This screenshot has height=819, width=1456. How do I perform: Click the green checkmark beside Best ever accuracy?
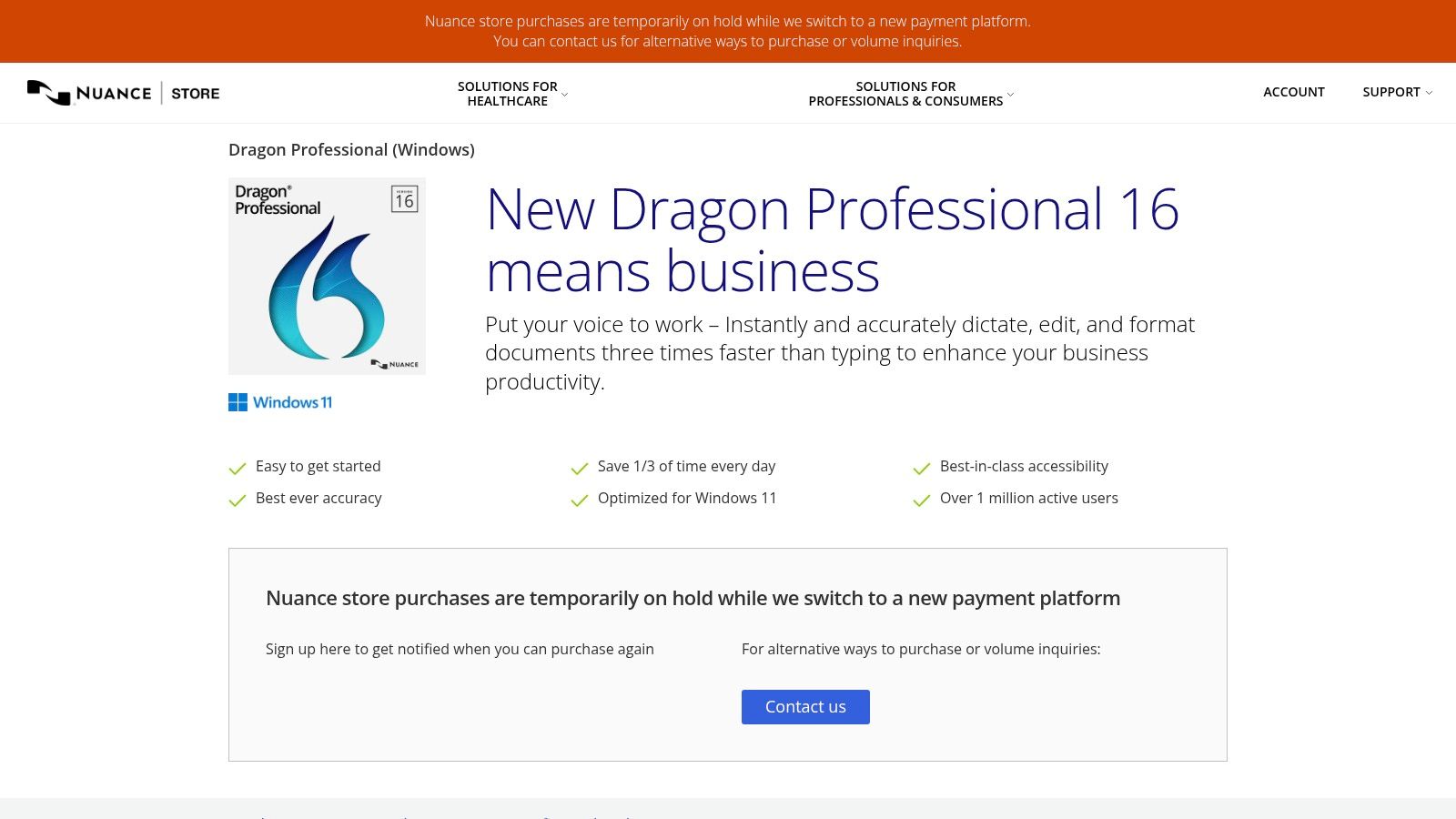pyautogui.click(x=238, y=500)
